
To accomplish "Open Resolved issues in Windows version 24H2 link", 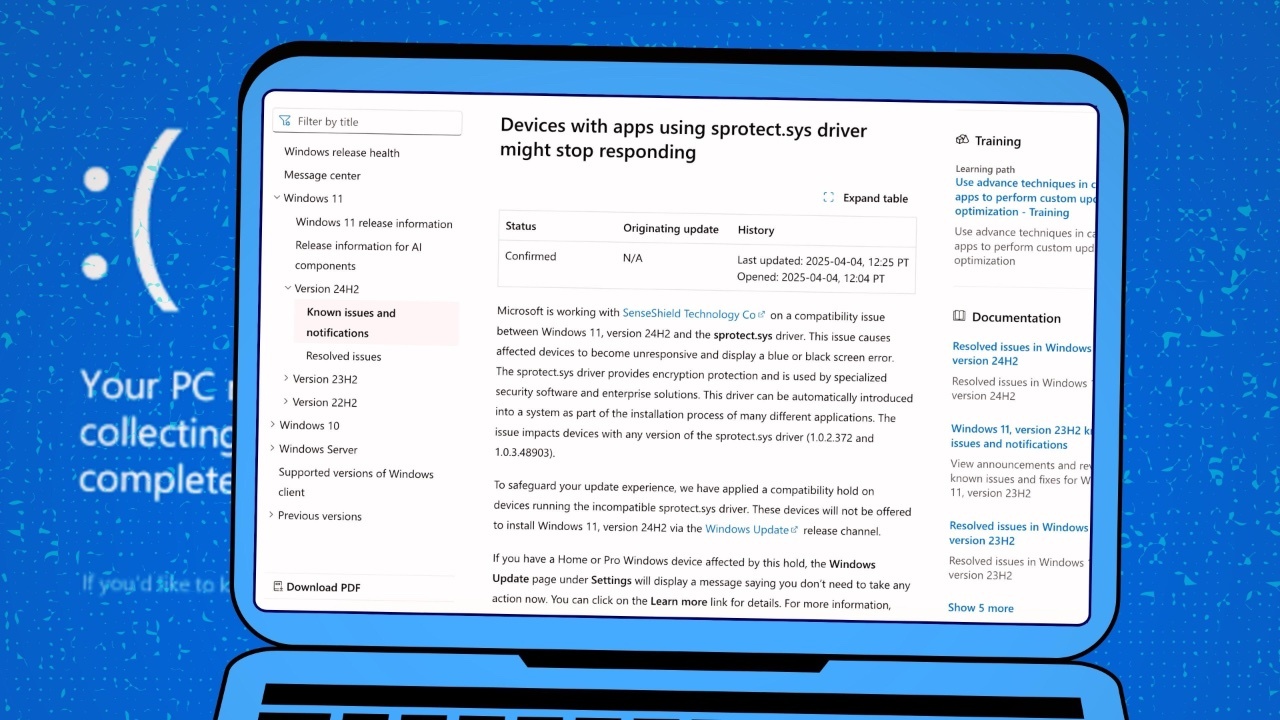I will click(x=1022, y=354).
